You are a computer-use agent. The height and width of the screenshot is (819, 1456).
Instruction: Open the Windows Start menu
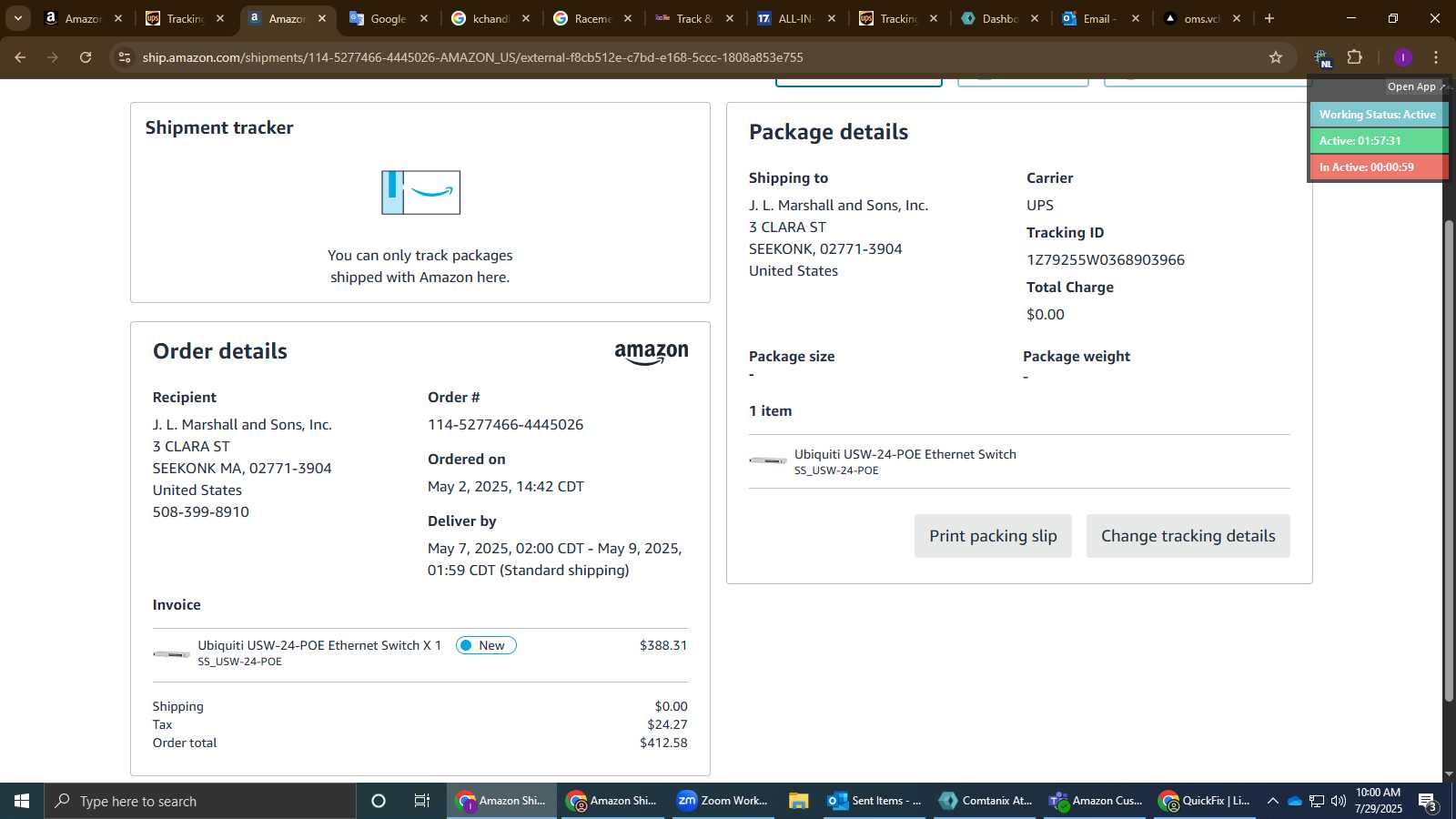click(22, 801)
